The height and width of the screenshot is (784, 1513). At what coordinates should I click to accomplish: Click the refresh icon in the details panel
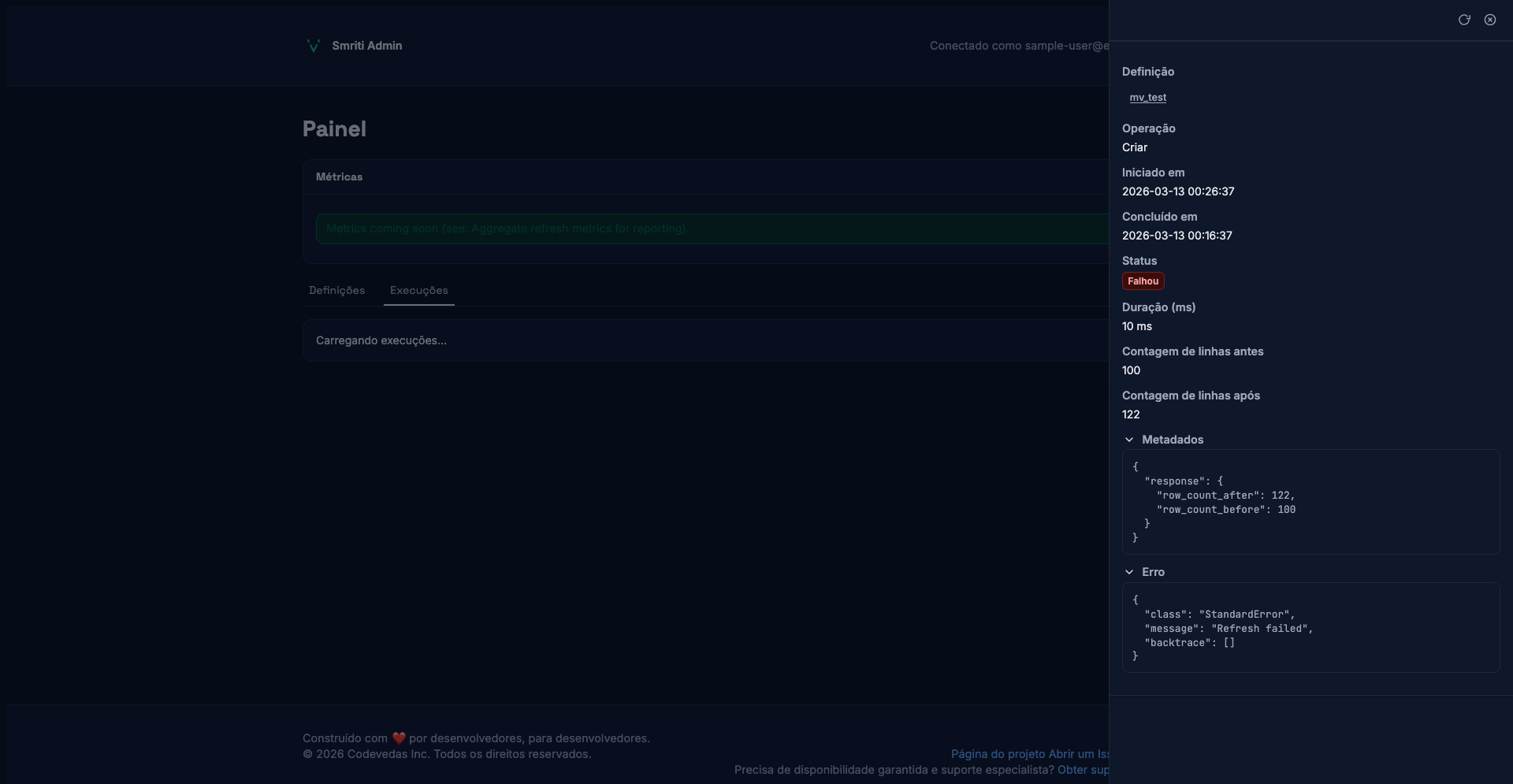(1464, 20)
